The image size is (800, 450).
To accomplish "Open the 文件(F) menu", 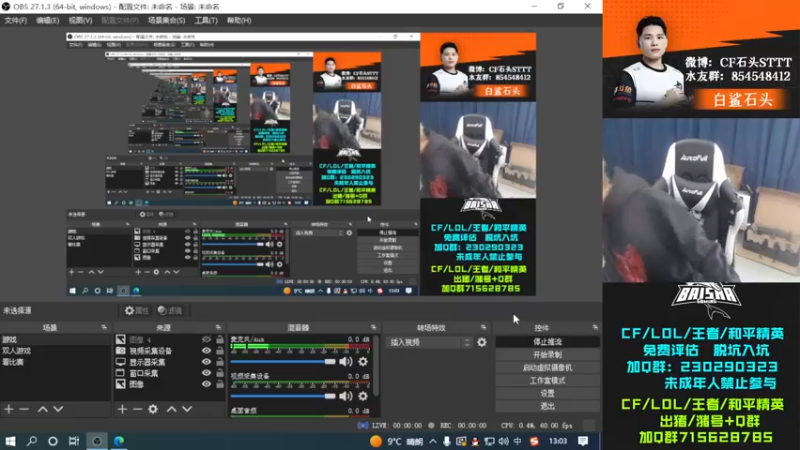I will coord(15,20).
